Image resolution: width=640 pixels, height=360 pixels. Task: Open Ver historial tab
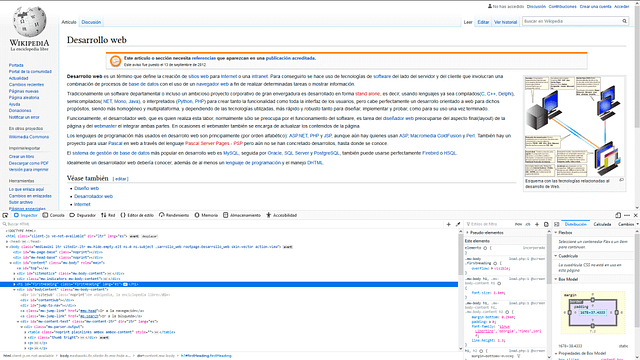pos(505,22)
